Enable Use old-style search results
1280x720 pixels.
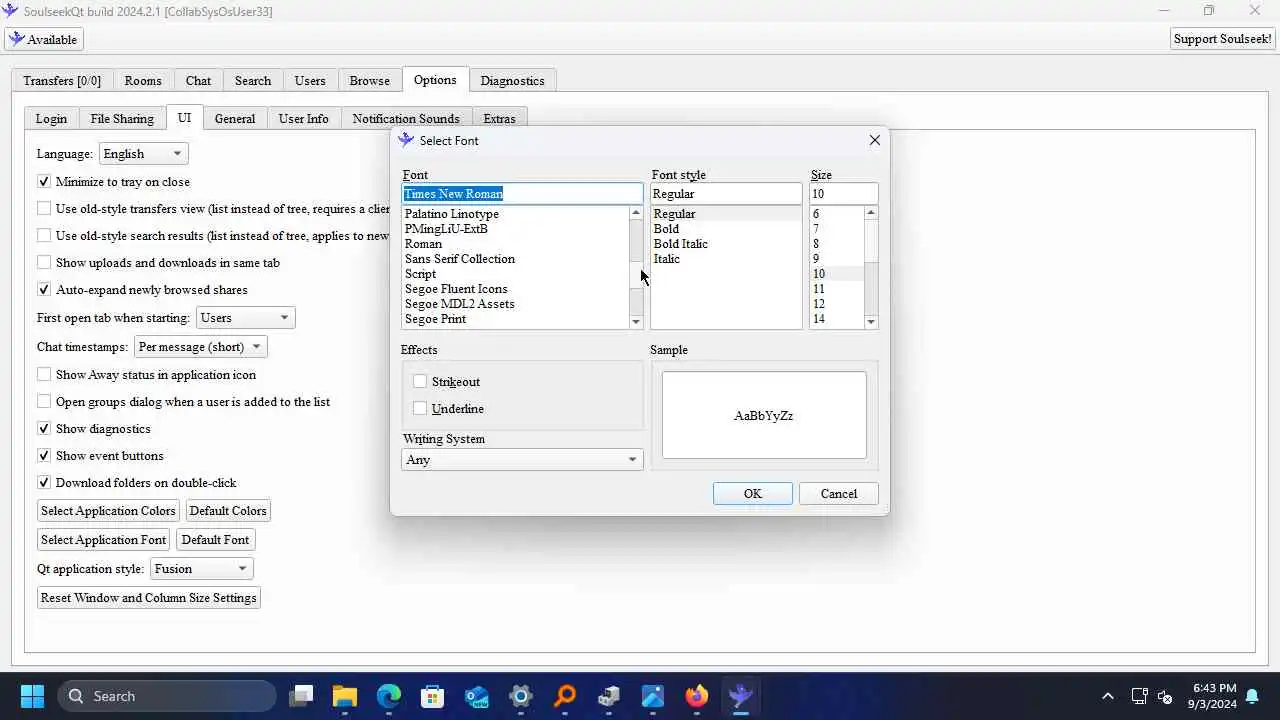pos(44,236)
